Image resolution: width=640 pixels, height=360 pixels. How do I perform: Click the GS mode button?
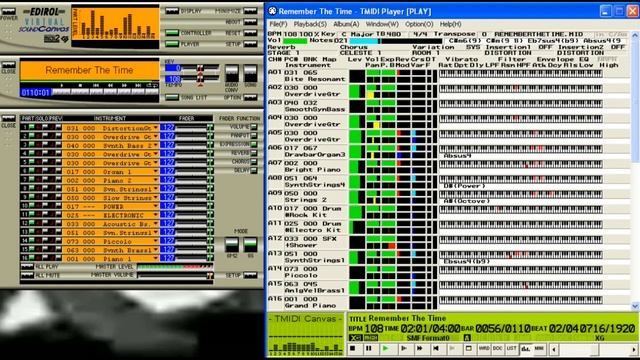coord(251,245)
